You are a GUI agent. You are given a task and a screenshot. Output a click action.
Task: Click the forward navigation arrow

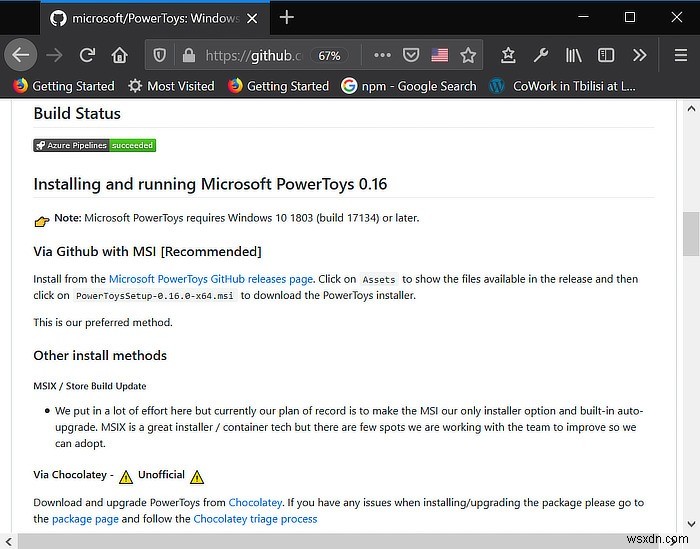click(54, 55)
